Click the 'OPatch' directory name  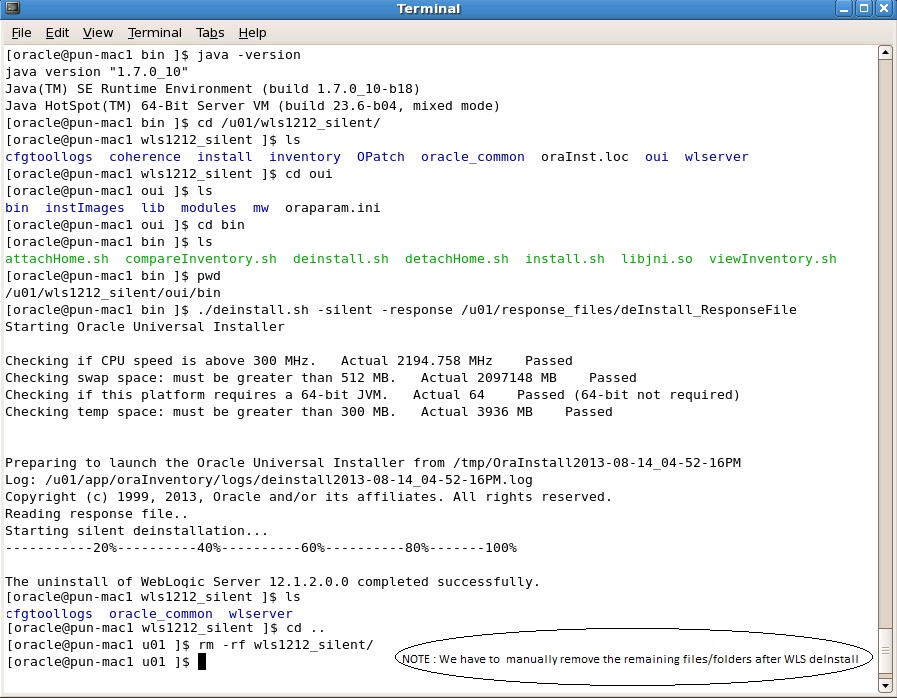click(380, 157)
